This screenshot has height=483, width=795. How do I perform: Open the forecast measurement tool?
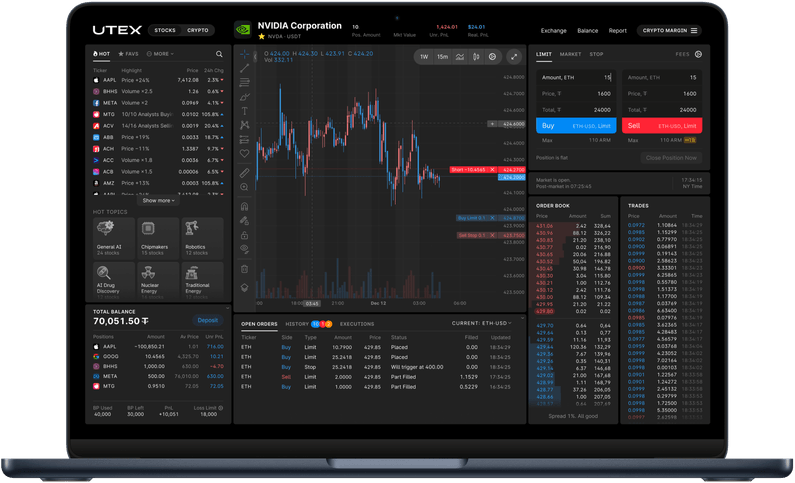click(244, 139)
